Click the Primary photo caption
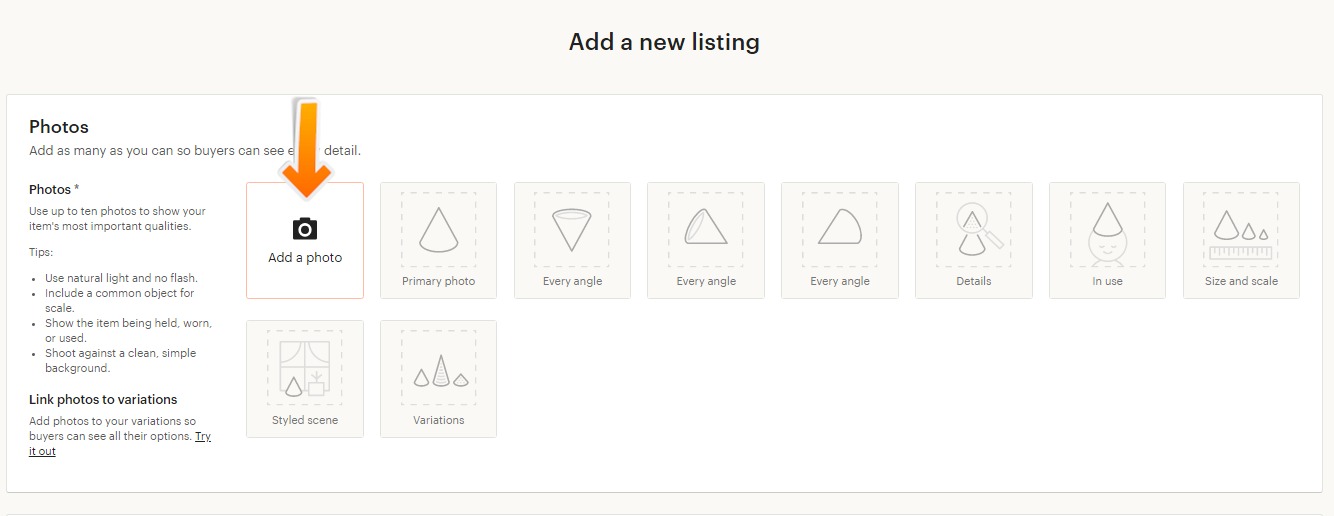 438,281
